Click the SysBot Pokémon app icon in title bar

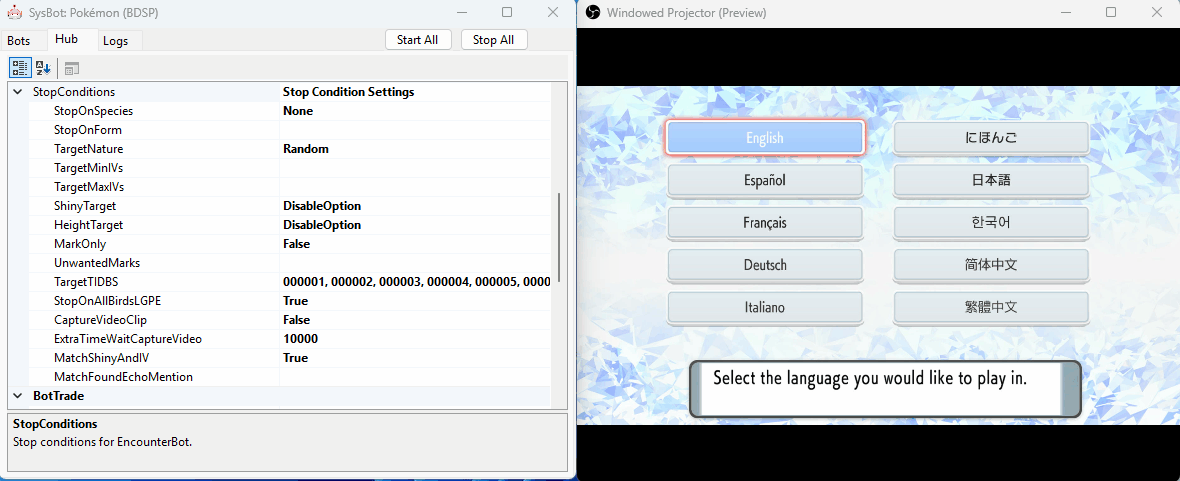pyautogui.click(x=14, y=12)
